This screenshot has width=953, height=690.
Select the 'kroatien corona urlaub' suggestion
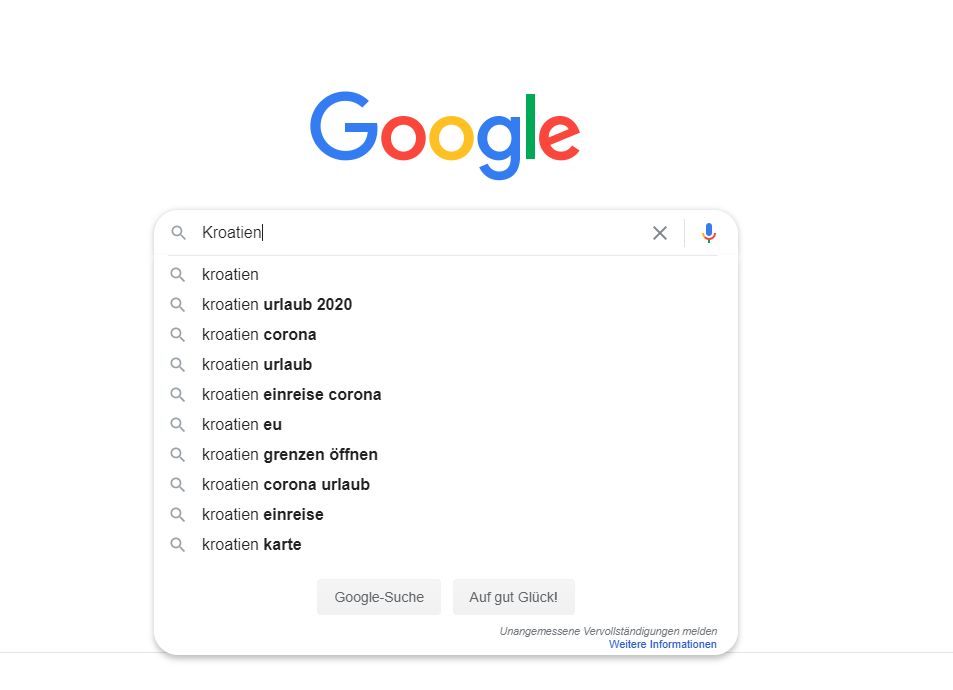[x=446, y=485]
